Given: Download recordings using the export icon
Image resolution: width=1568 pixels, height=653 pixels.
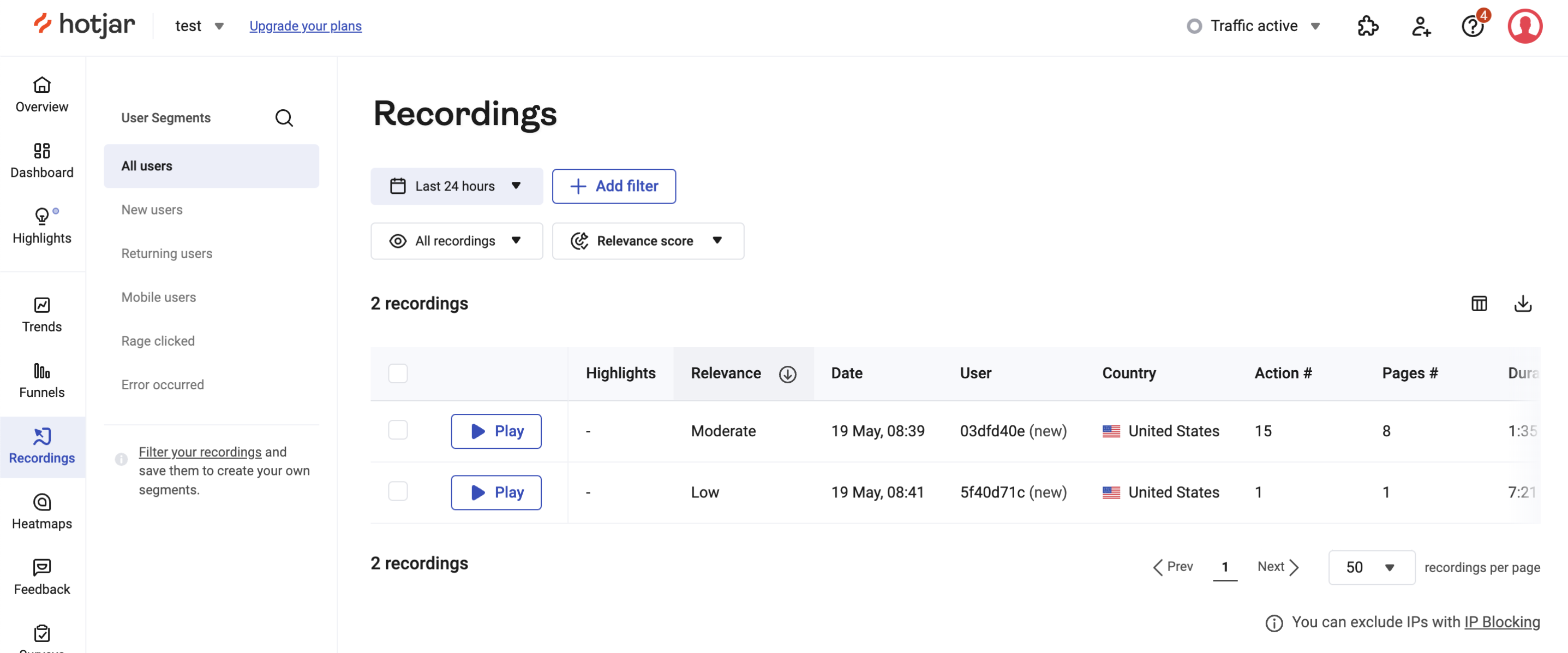Looking at the screenshot, I should pos(1522,302).
